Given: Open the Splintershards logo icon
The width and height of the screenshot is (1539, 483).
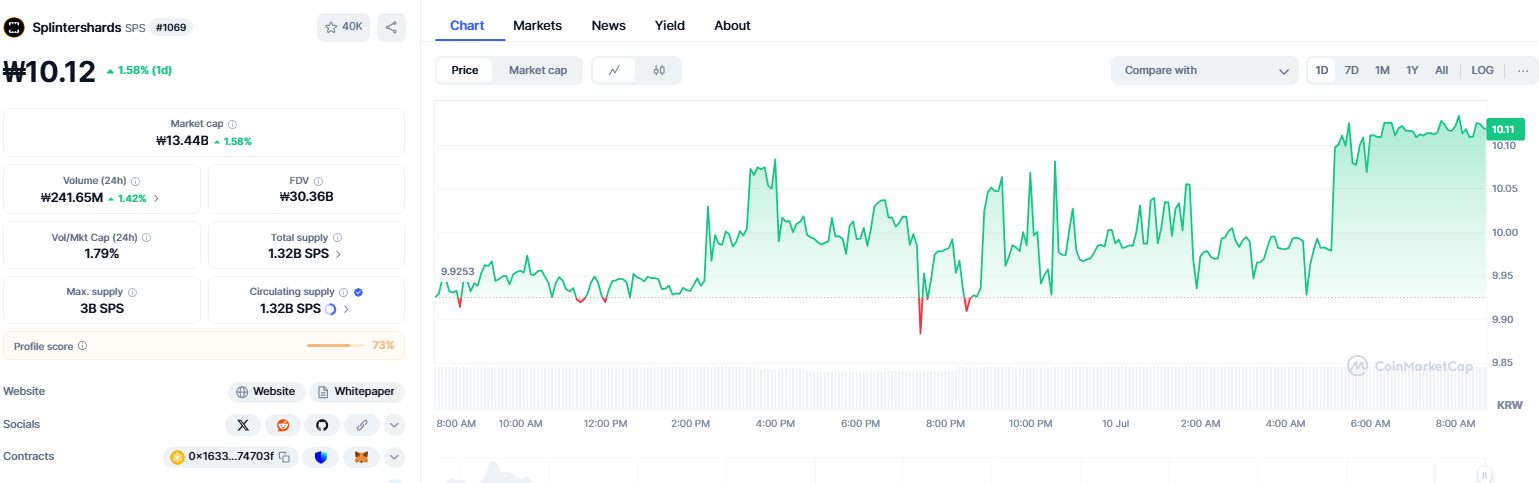Looking at the screenshot, I should tap(14, 27).
